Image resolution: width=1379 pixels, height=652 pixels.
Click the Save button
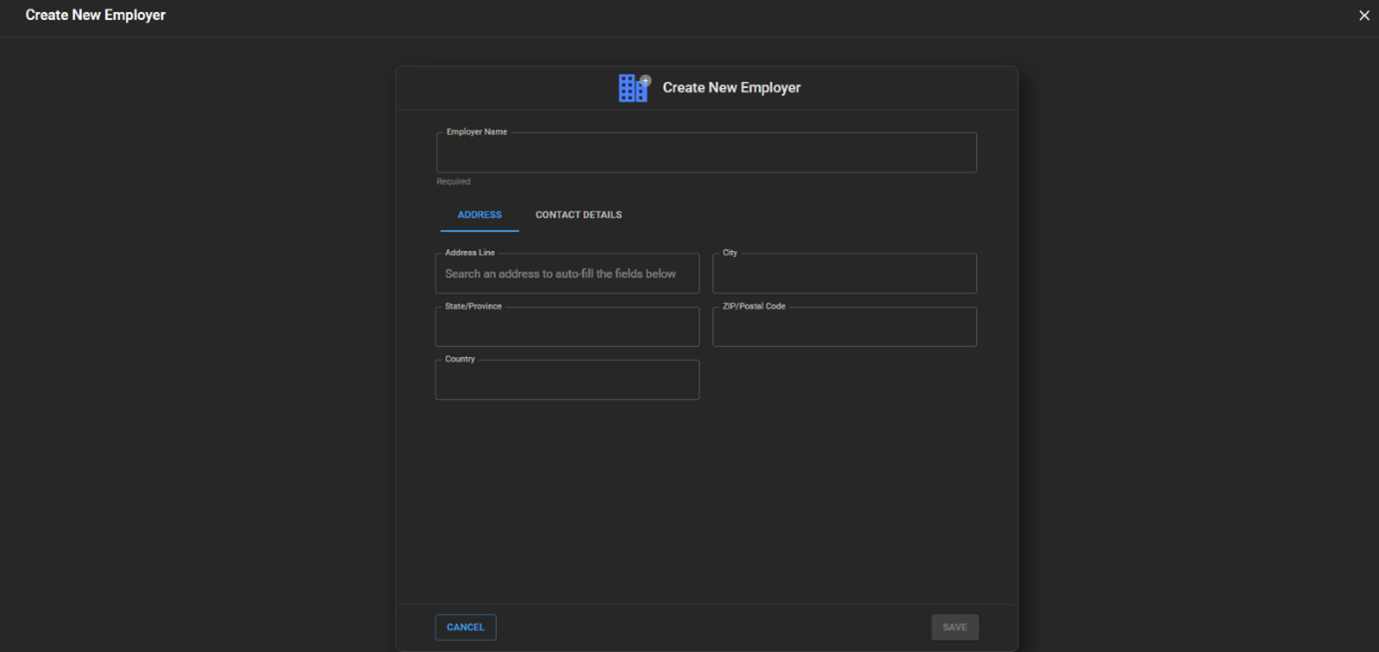[x=954, y=627]
